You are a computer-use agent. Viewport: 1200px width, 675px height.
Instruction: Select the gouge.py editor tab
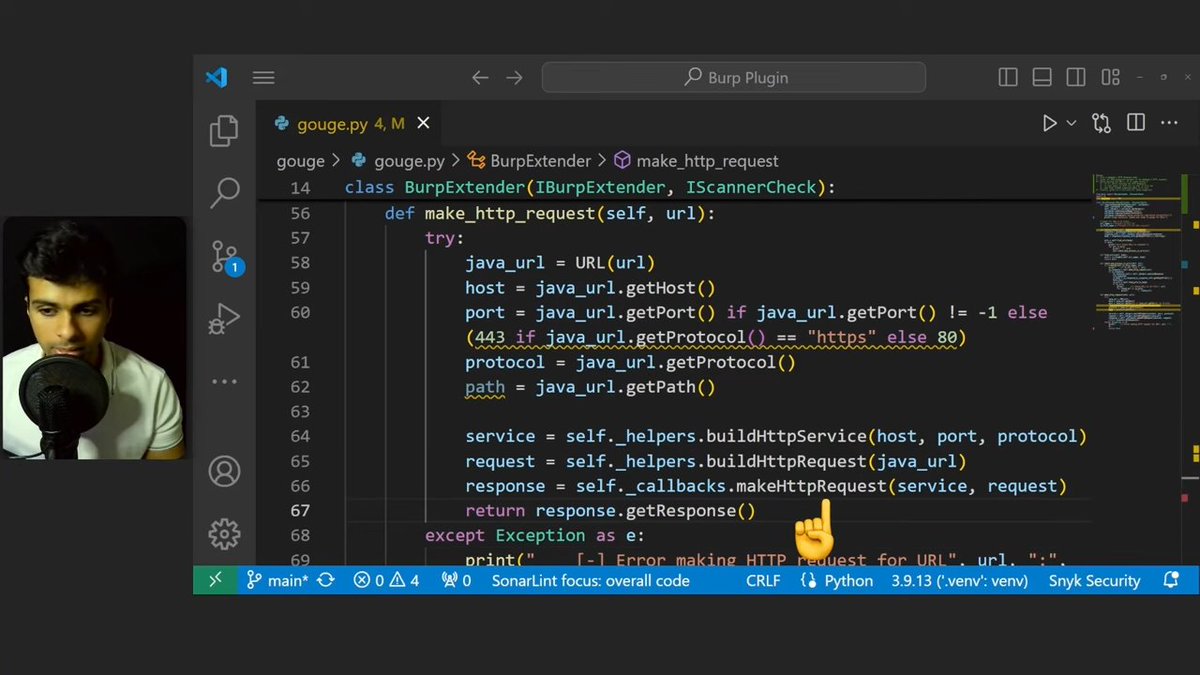coord(350,124)
